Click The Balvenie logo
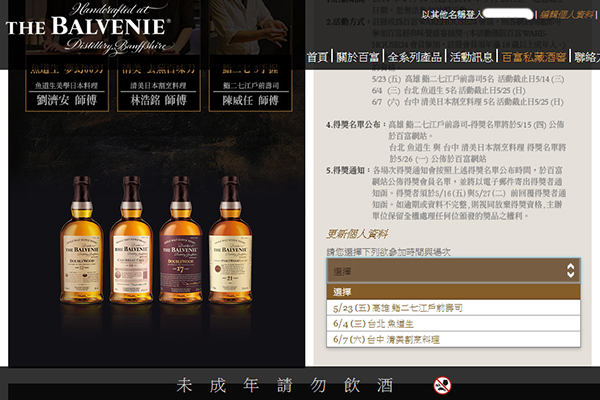 click(88, 28)
